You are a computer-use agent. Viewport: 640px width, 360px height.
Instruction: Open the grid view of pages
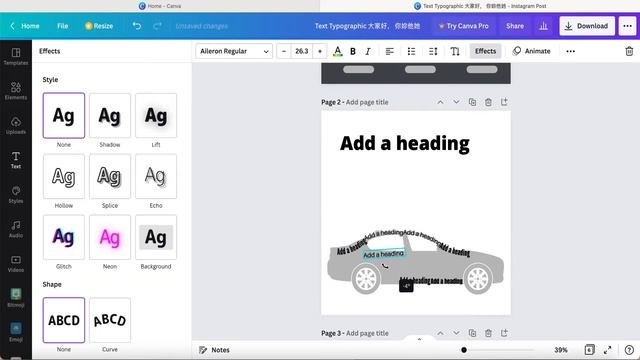(589, 350)
